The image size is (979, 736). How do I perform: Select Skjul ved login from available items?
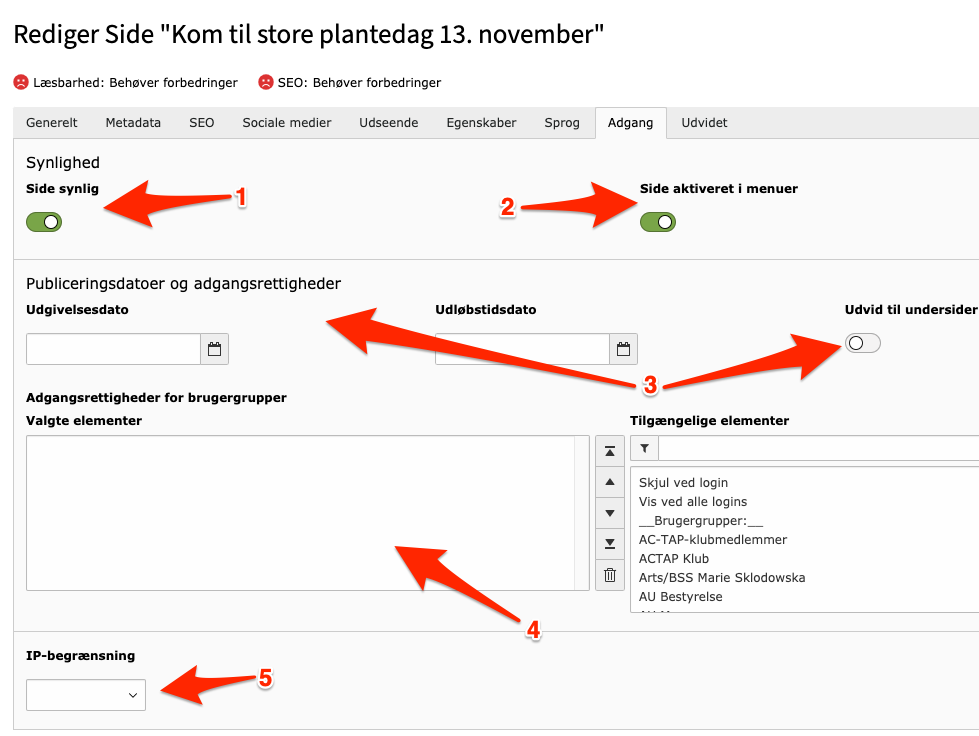683,483
